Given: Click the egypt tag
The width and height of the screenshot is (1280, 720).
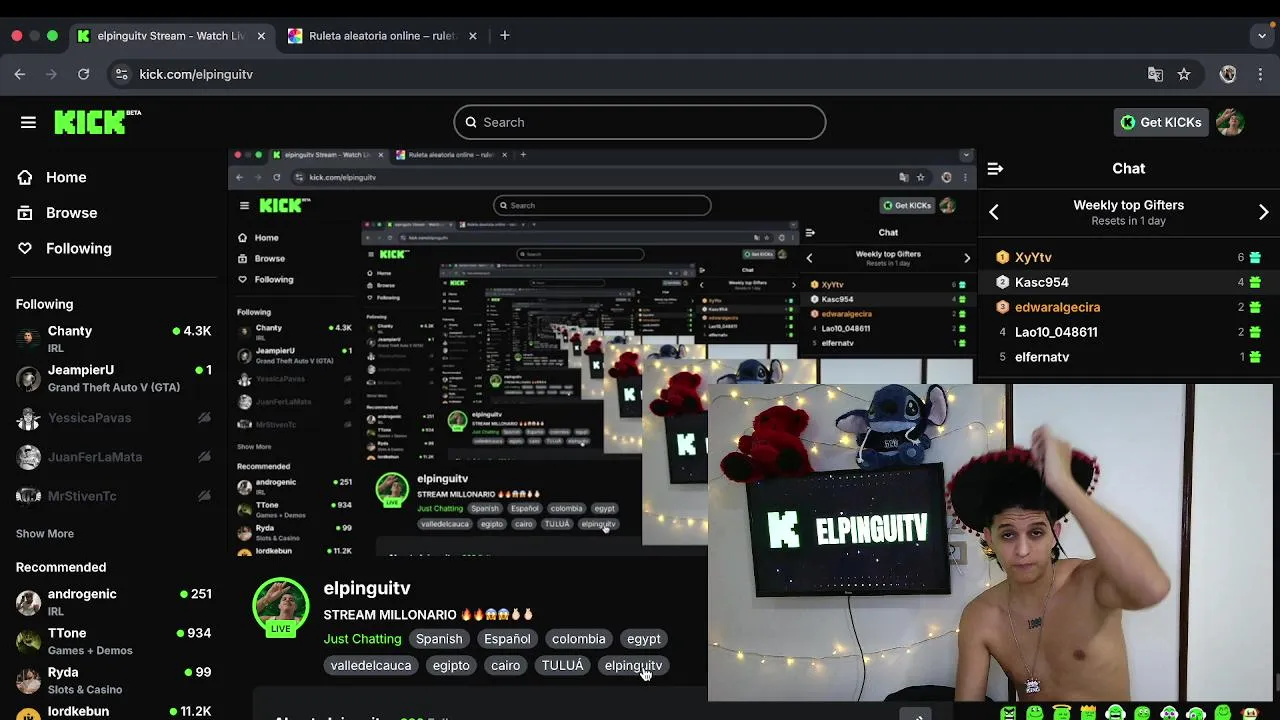Looking at the screenshot, I should (644, 639).
